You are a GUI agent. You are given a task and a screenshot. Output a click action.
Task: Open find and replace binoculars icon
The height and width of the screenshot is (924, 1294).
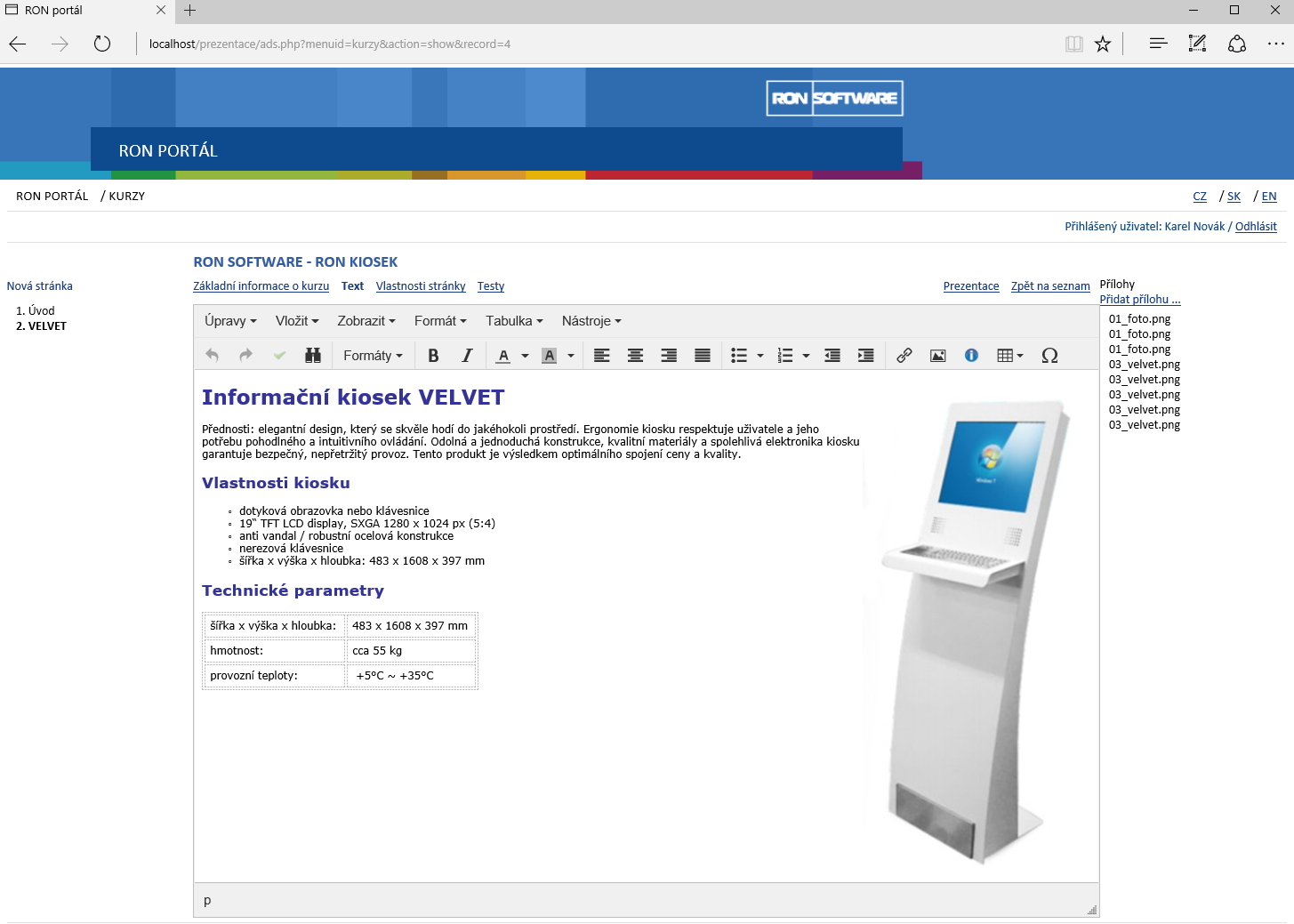click(313, 356)
